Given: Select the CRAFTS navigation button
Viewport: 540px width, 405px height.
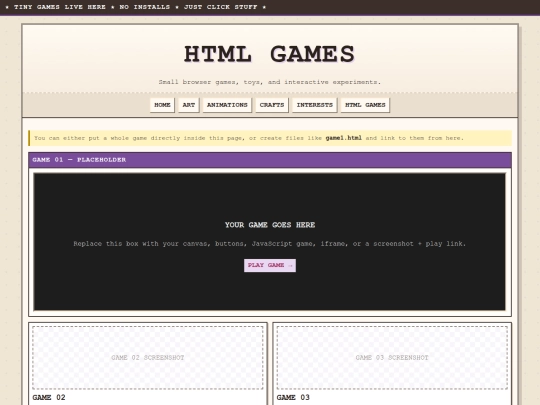Looking at the screenshot, I should point(272,105).
